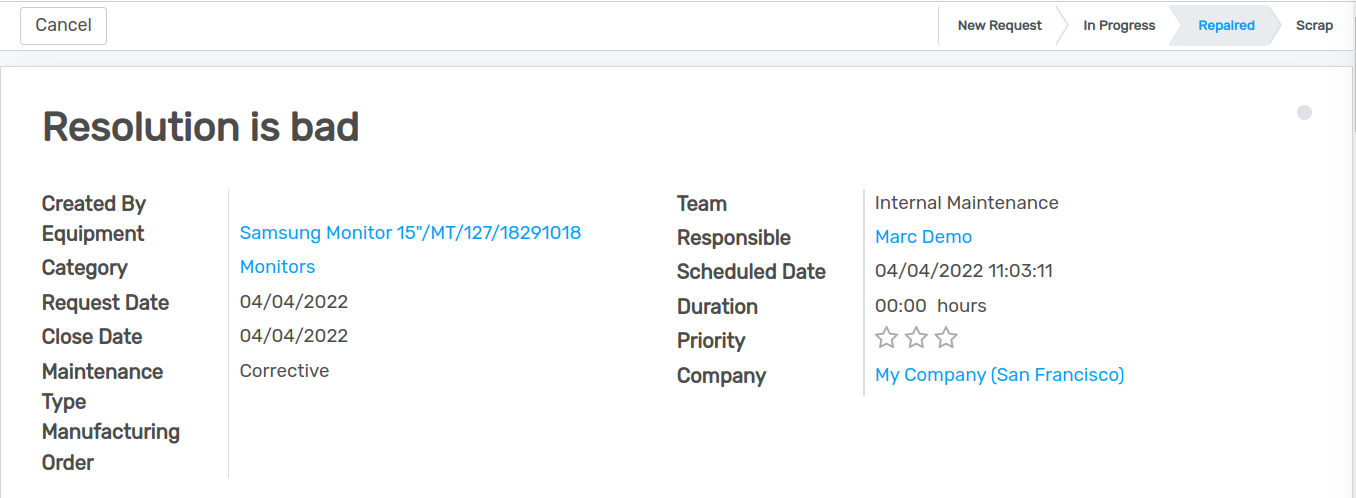The image size is (1356, 498).
Task: Set priority to three stars
Action: 946,338
